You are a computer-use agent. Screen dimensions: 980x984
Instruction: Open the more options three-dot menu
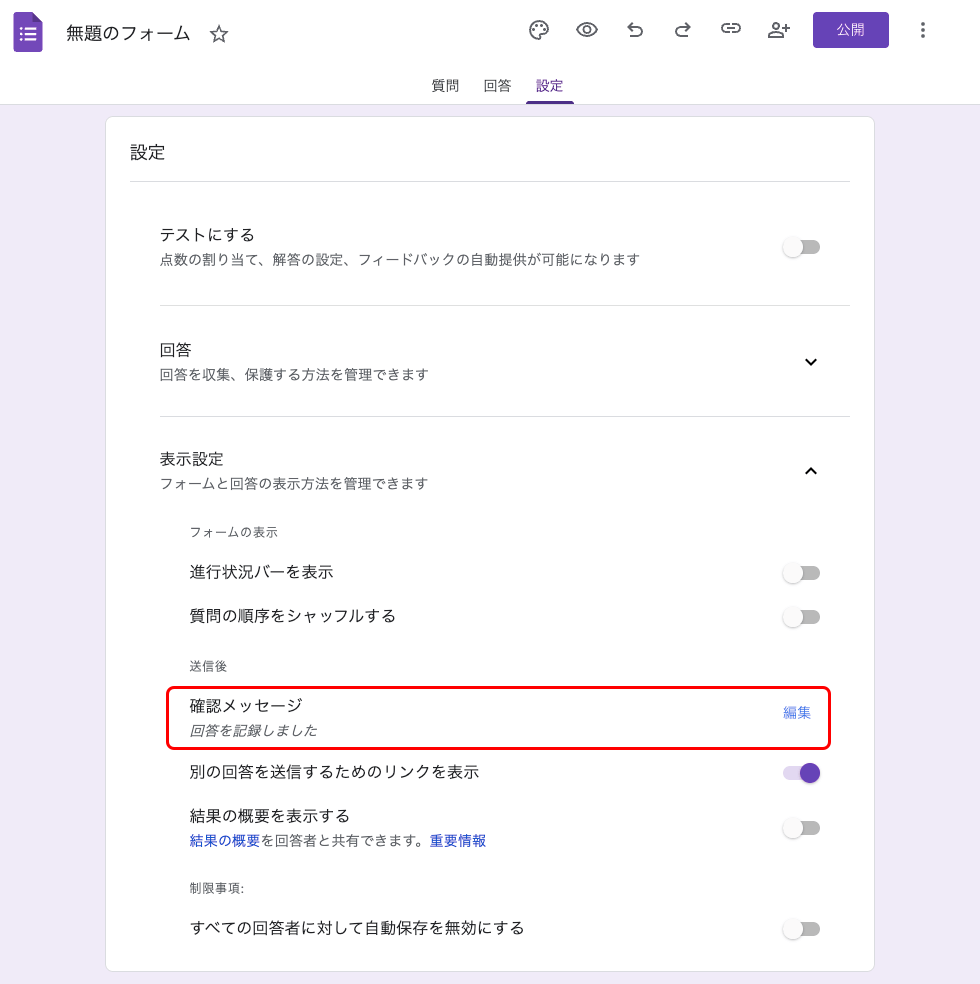click(x=923, y=30)
